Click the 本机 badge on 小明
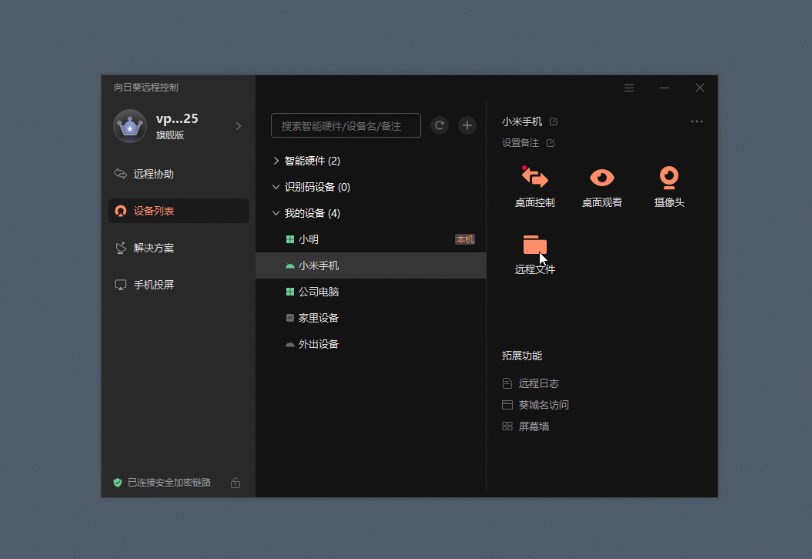Viewport: 812px width, 559px height. tap(465, 239)
